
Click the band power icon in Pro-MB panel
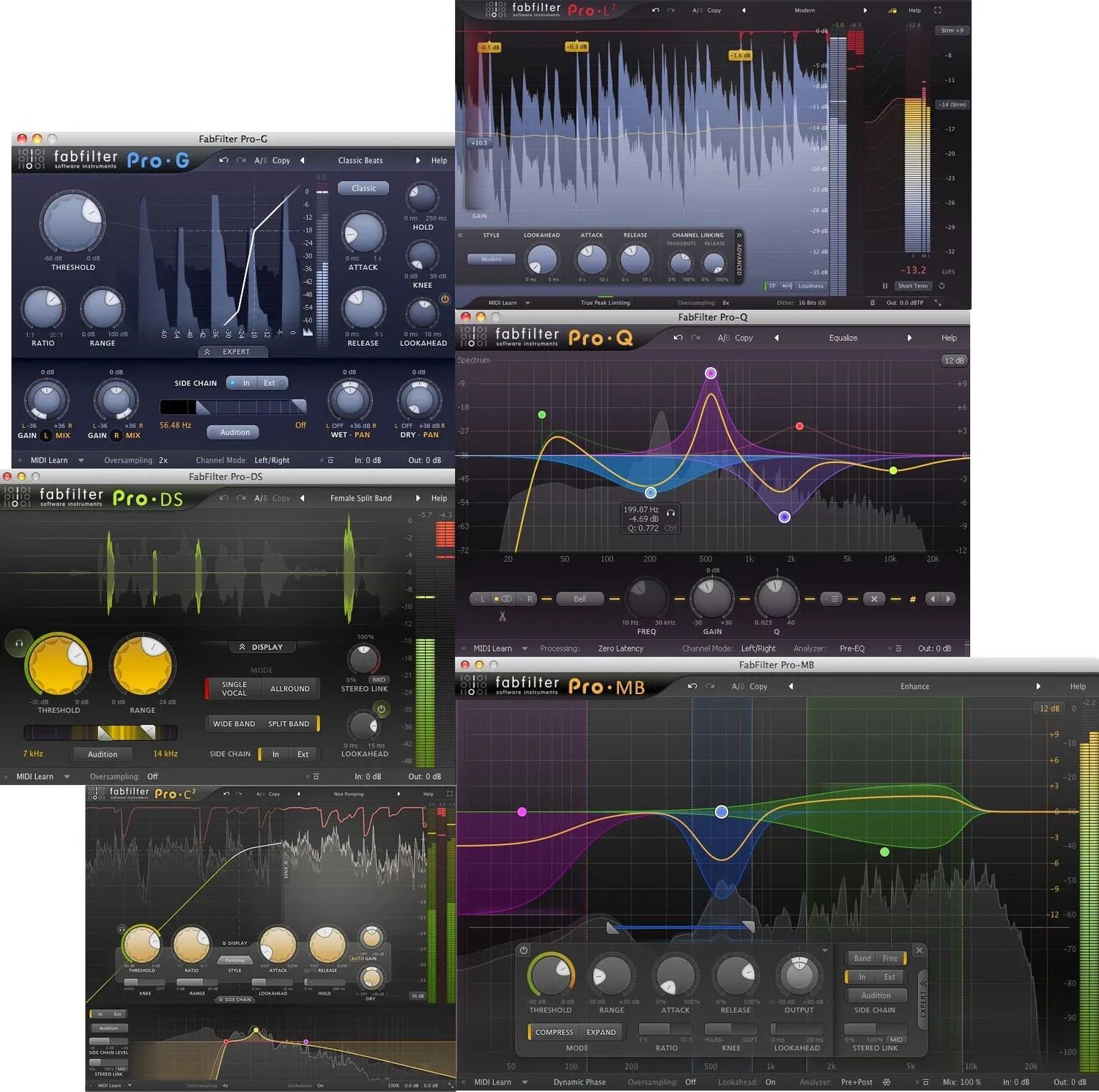click(x=523, y=950)
